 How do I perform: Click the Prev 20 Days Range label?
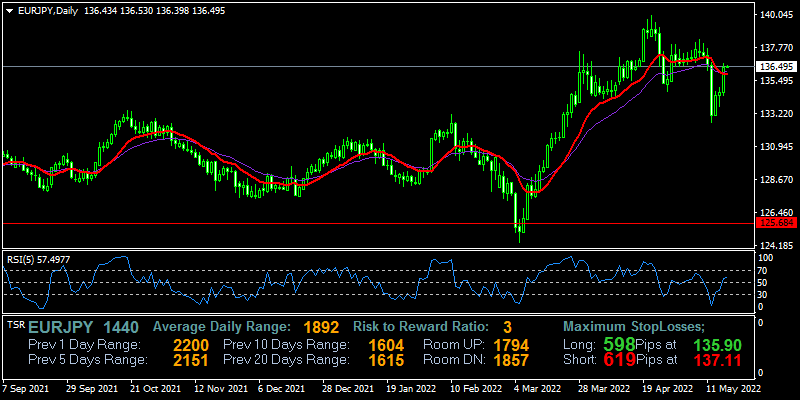[x=287, y=360]
